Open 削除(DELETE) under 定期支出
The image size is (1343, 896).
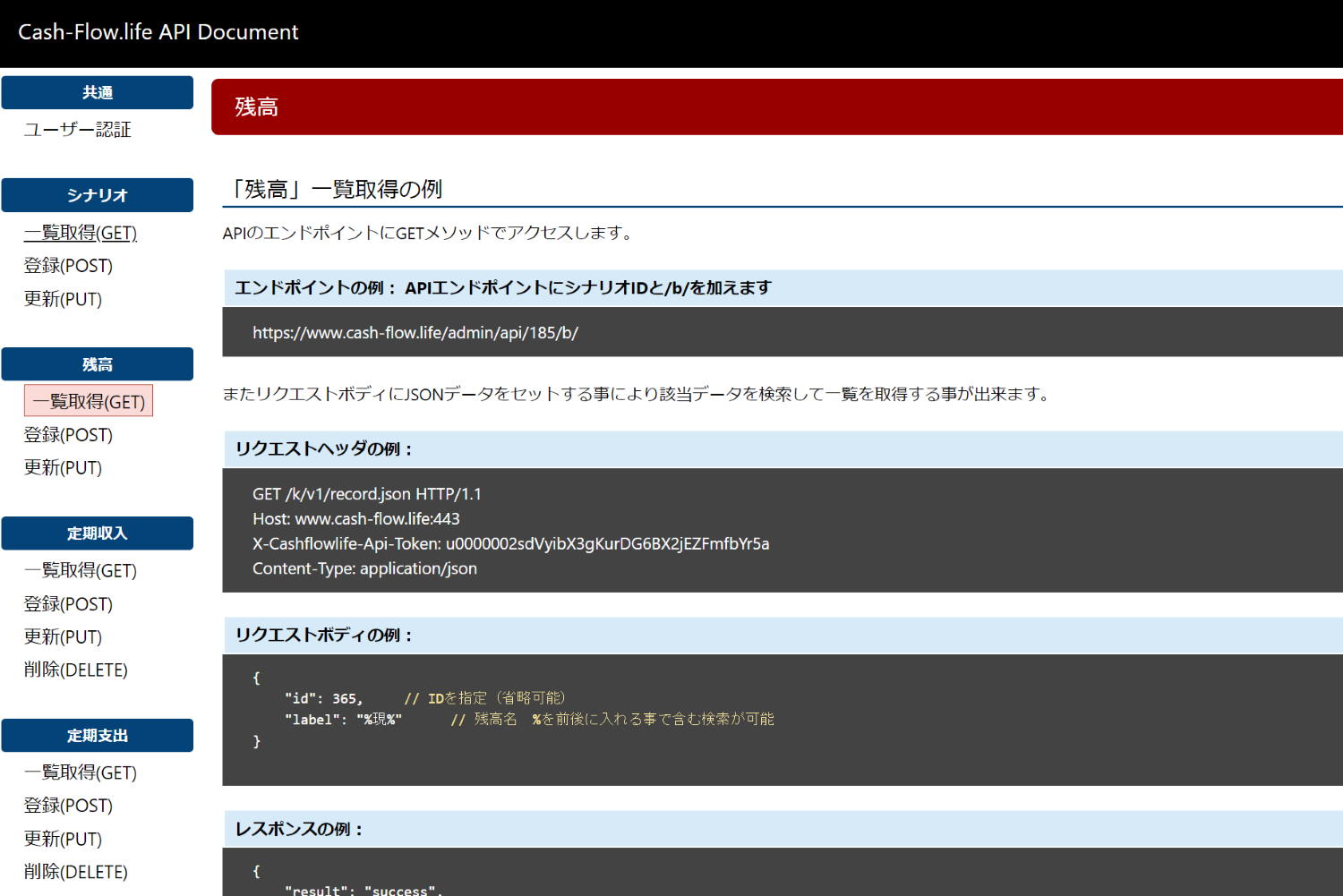point(76,872)
